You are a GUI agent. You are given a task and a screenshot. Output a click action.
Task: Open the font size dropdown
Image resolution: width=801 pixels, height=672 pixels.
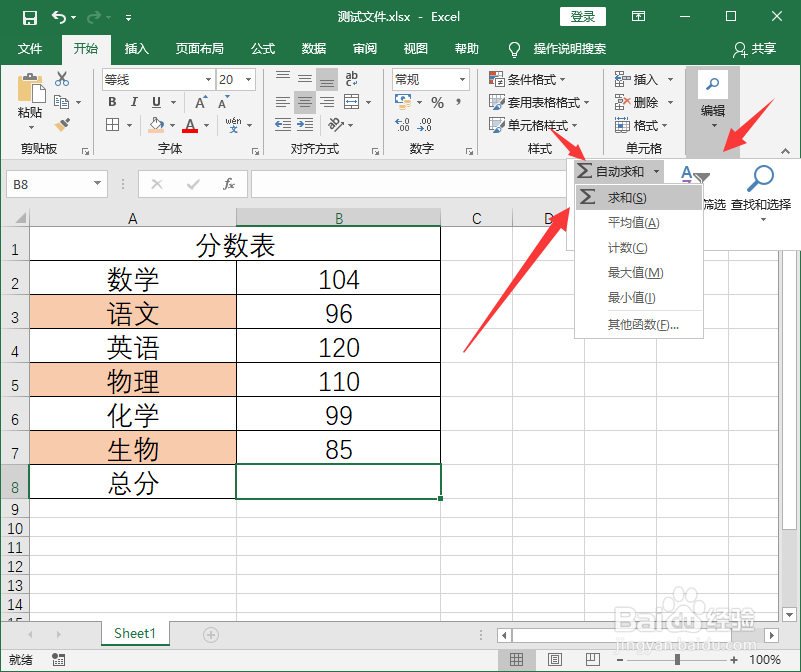coord(248,79)
